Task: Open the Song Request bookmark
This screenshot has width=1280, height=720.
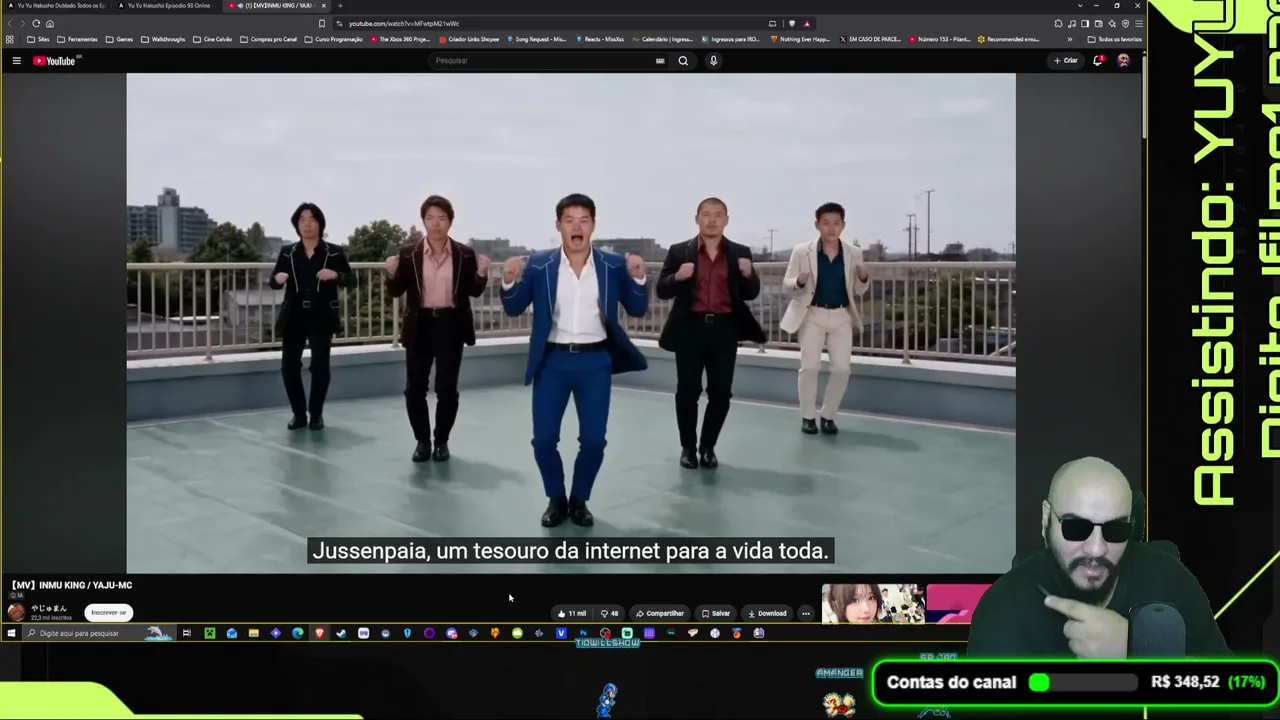Action: (536, 40)
